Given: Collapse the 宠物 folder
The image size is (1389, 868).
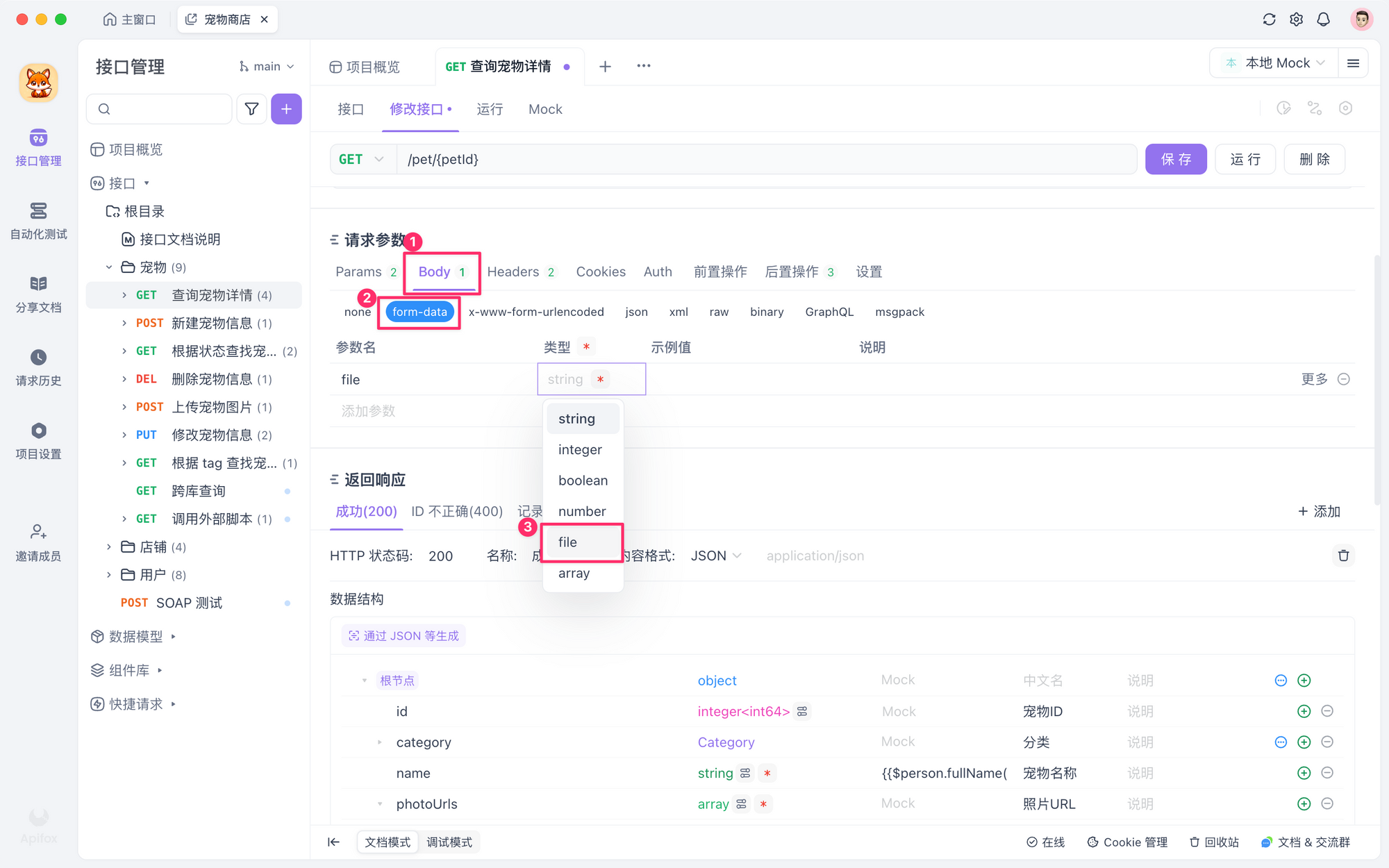Looking at the screenshot, I should tap(109, 267).
